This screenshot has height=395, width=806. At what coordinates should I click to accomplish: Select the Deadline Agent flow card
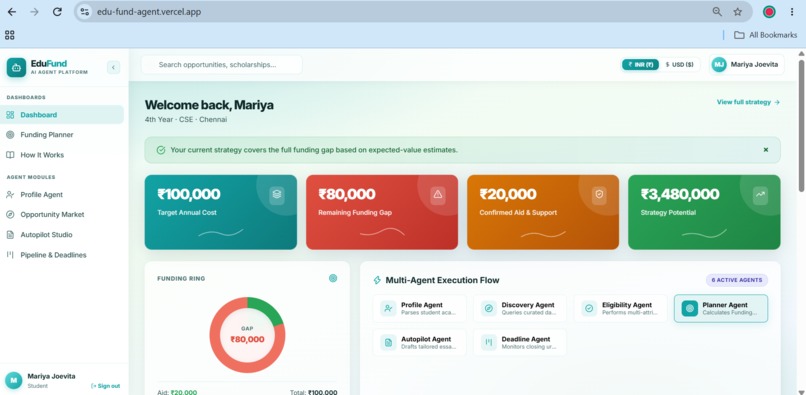[x=520, y=343]
